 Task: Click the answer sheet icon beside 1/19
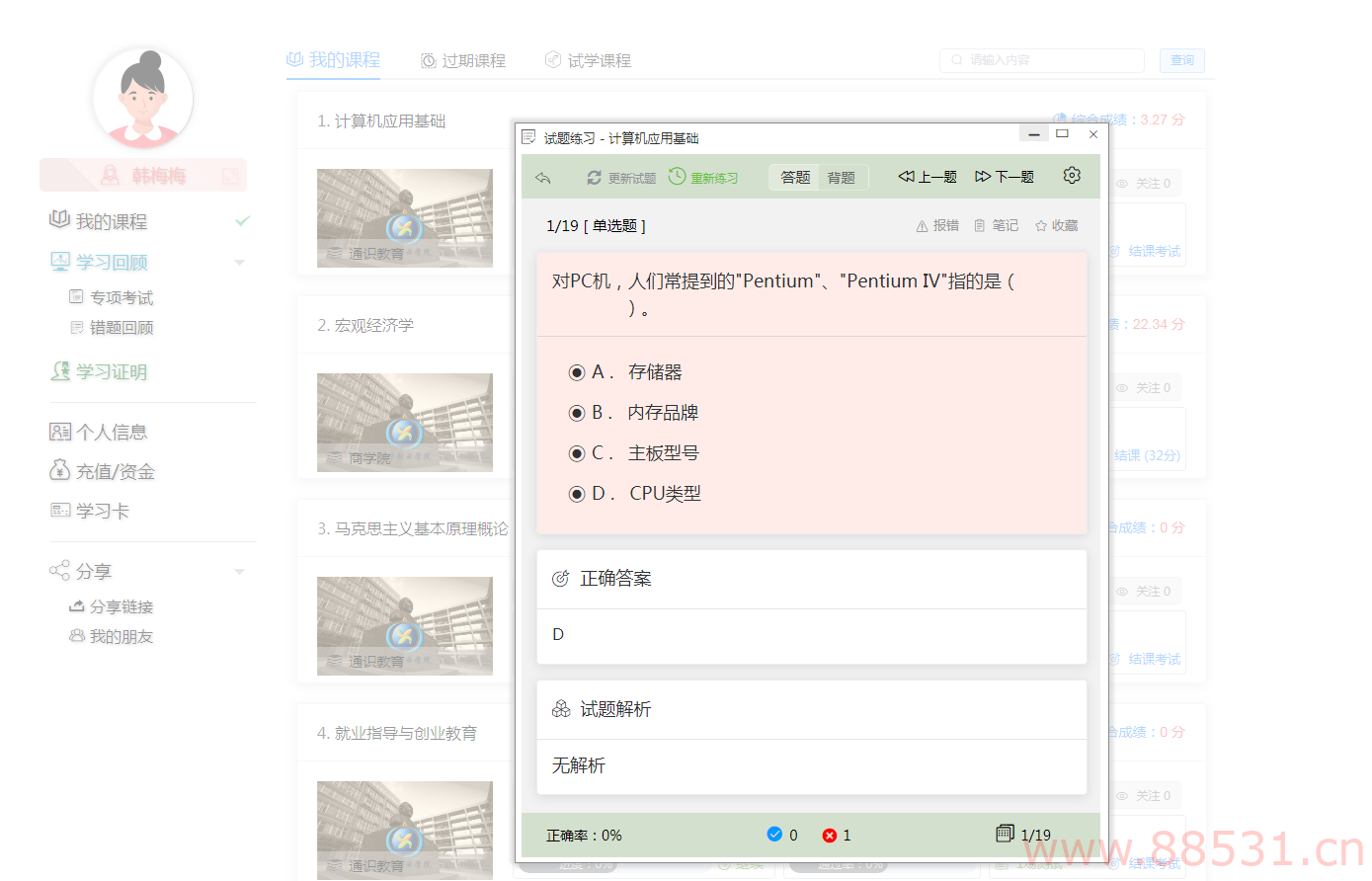click(x=1006, y=834)
